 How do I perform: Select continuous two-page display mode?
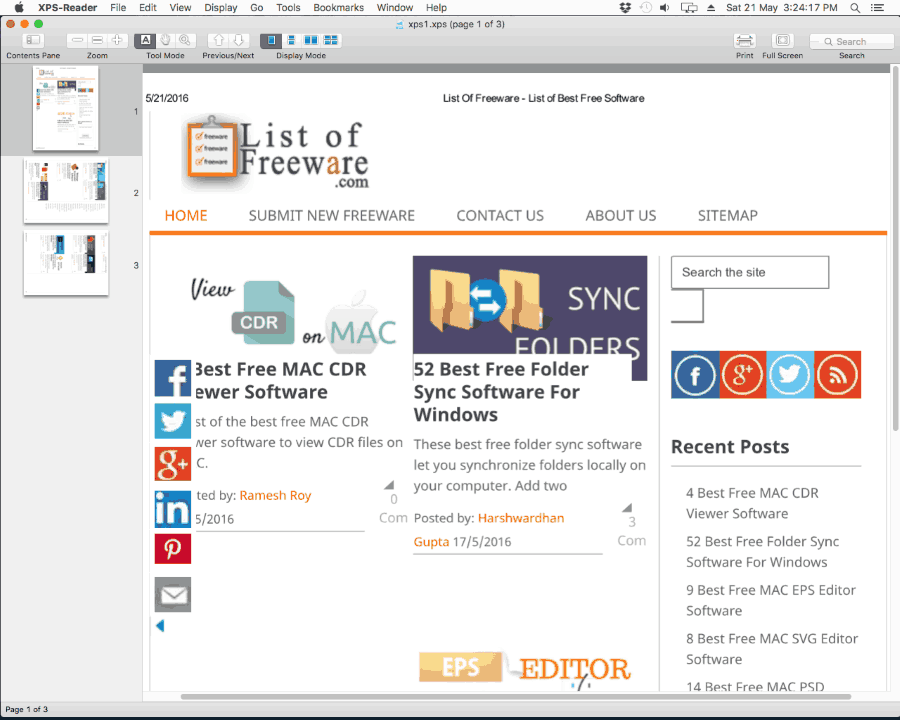[x=331, y=40]
